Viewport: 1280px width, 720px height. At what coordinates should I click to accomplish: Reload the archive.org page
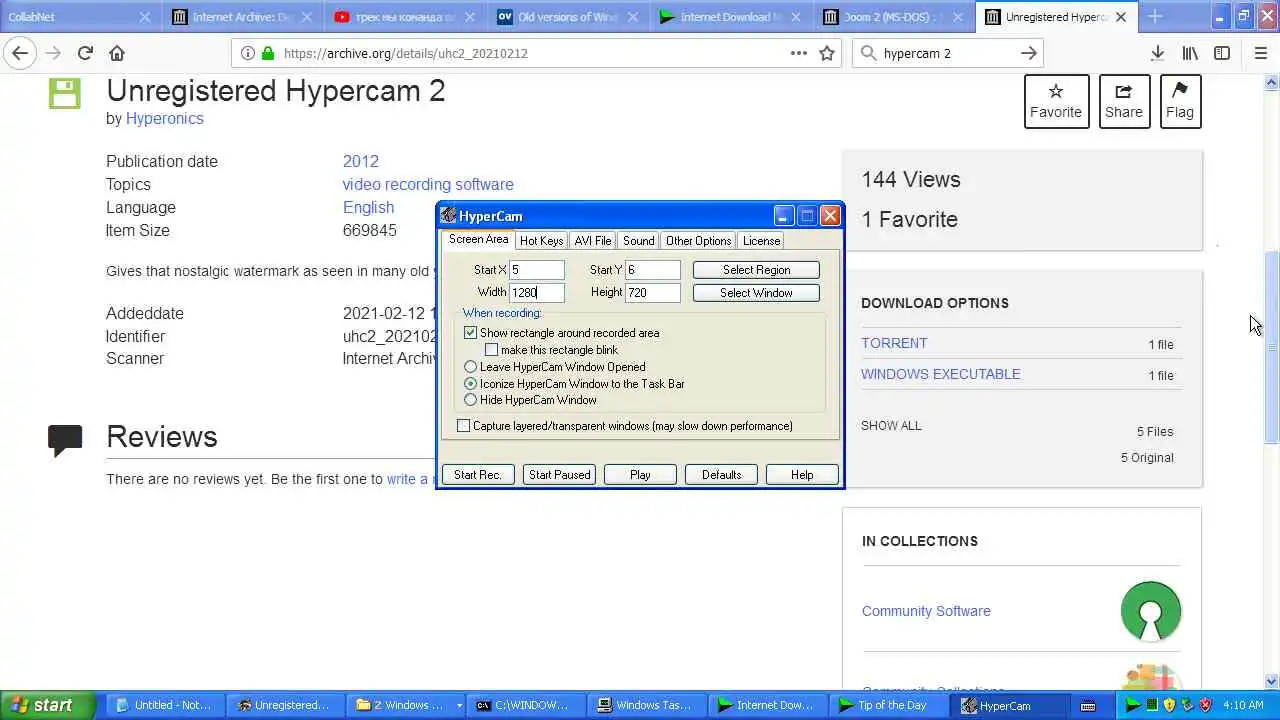[85, 53]
